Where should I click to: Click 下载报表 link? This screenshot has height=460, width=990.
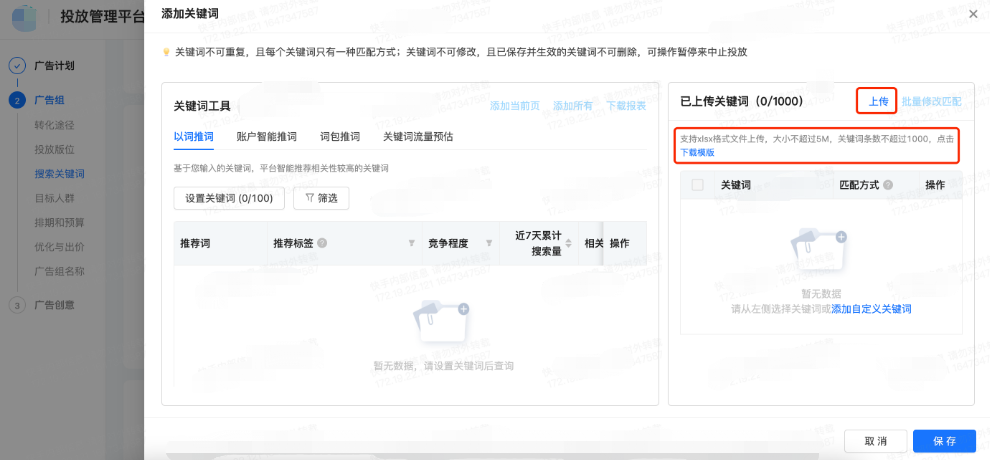click(626, 106)
